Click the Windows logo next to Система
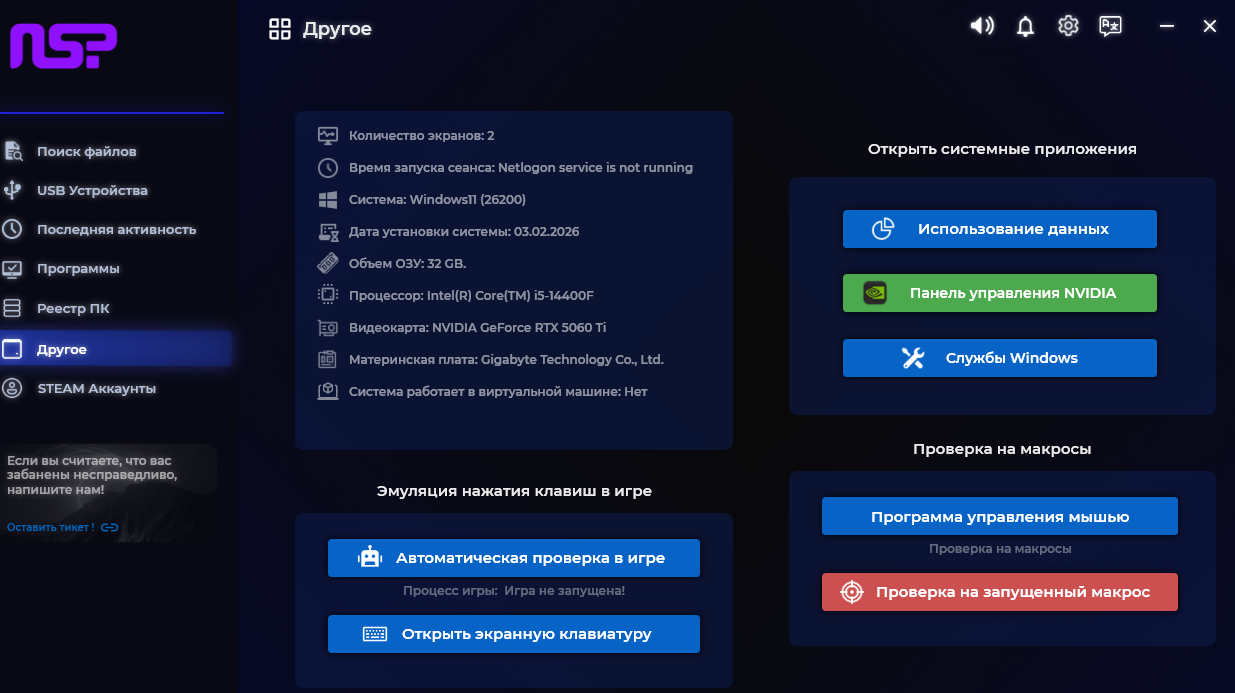Screen dimensions: 1235x693 coord(327,200)
